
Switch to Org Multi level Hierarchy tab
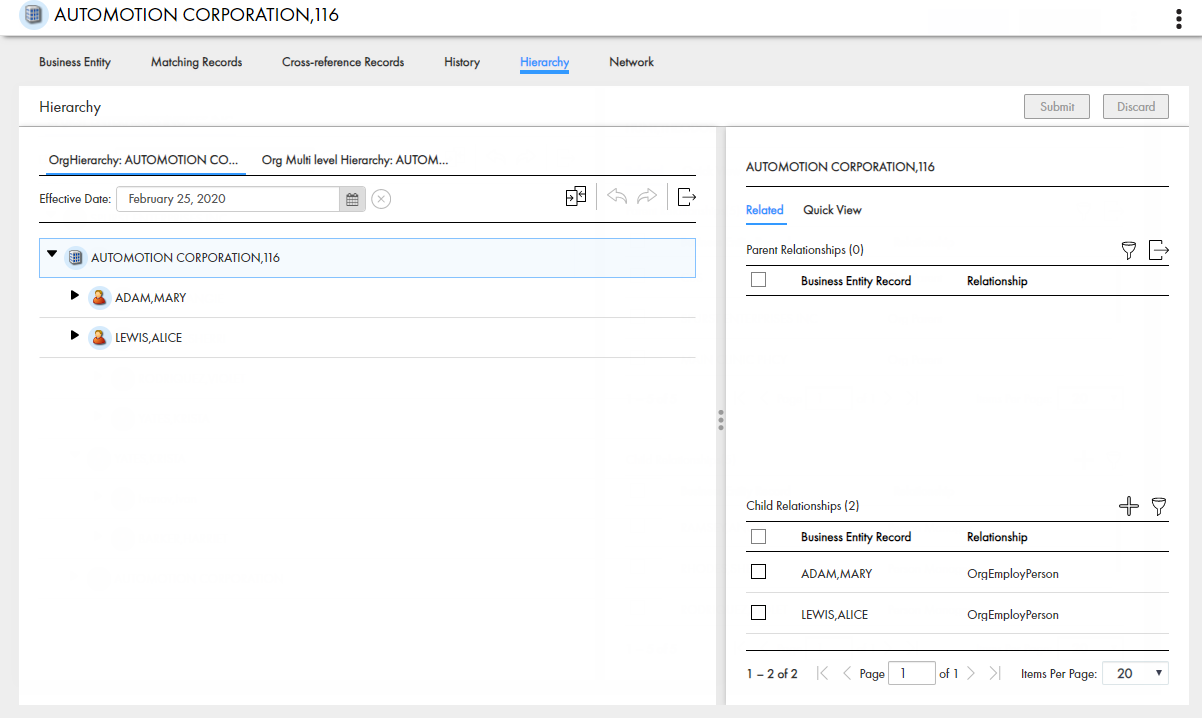[x=354, y=160]
